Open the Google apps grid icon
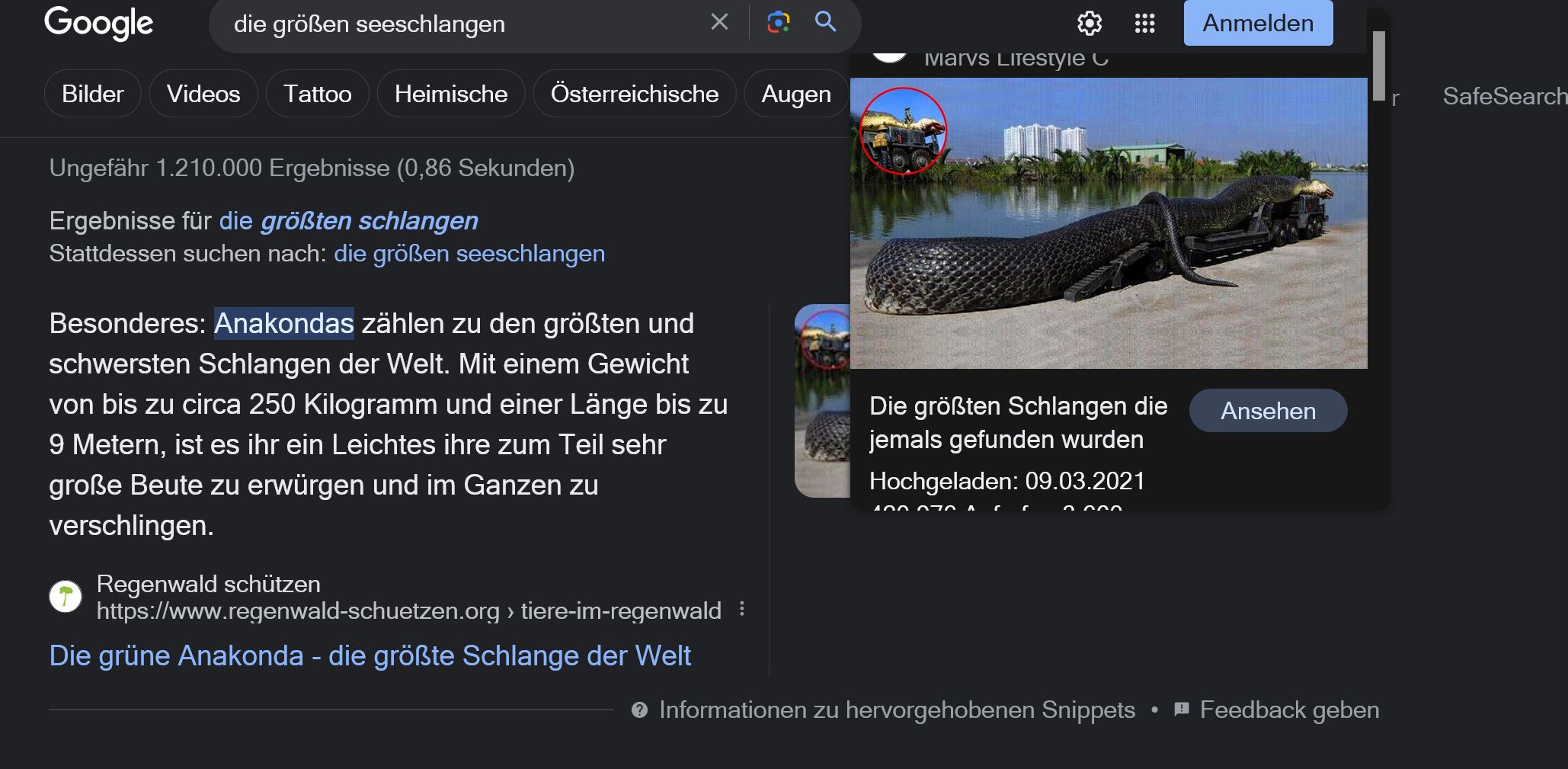Screen dimensions: 1568x769 [x=1144, y=24]
